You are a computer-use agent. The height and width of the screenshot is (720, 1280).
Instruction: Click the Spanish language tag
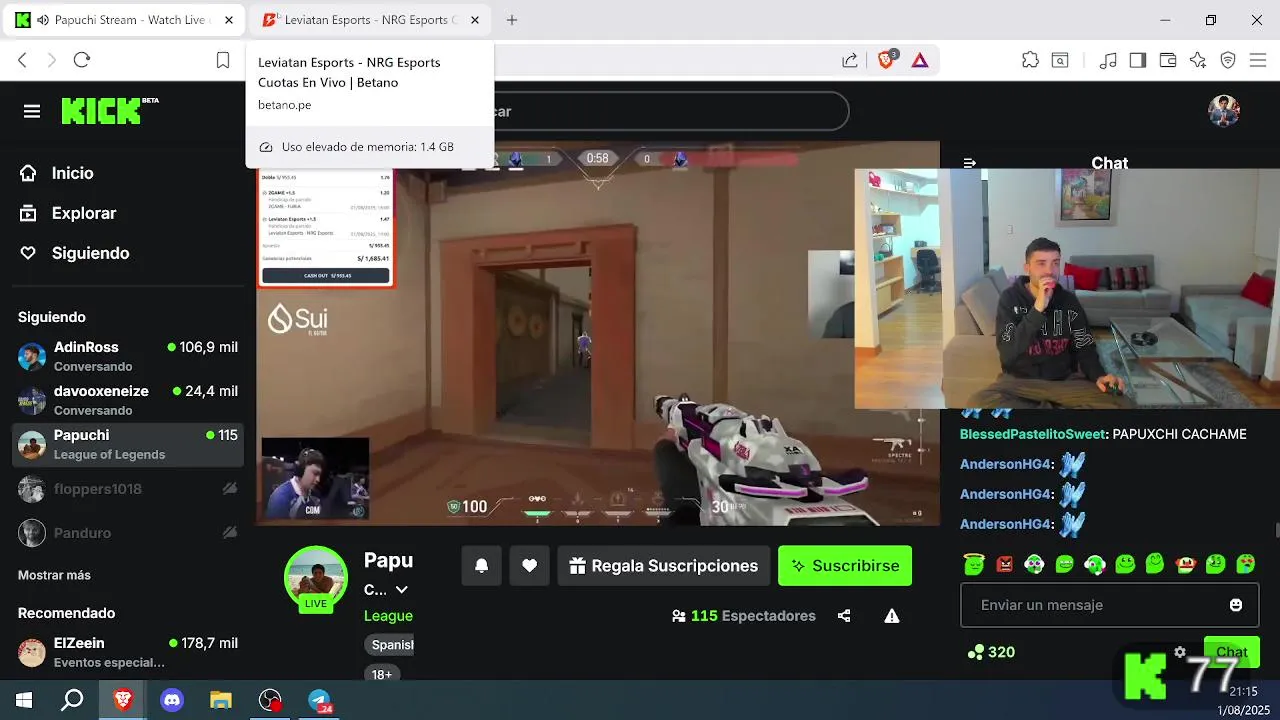point(391,645)
